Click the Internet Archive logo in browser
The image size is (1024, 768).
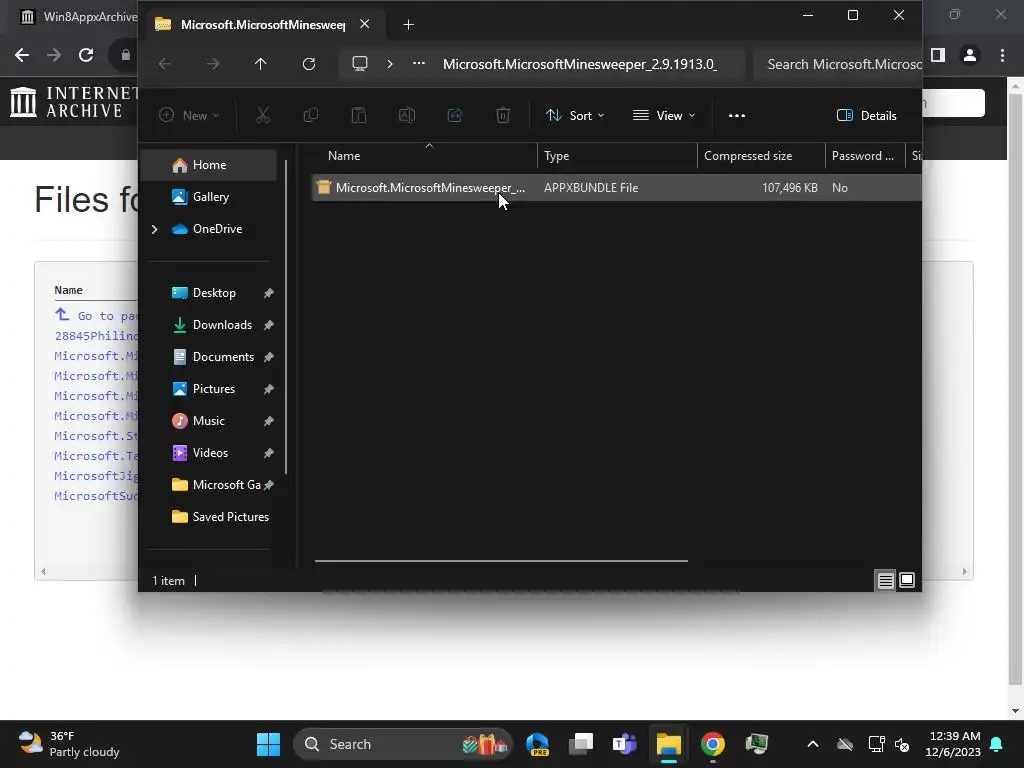(73, 103)
